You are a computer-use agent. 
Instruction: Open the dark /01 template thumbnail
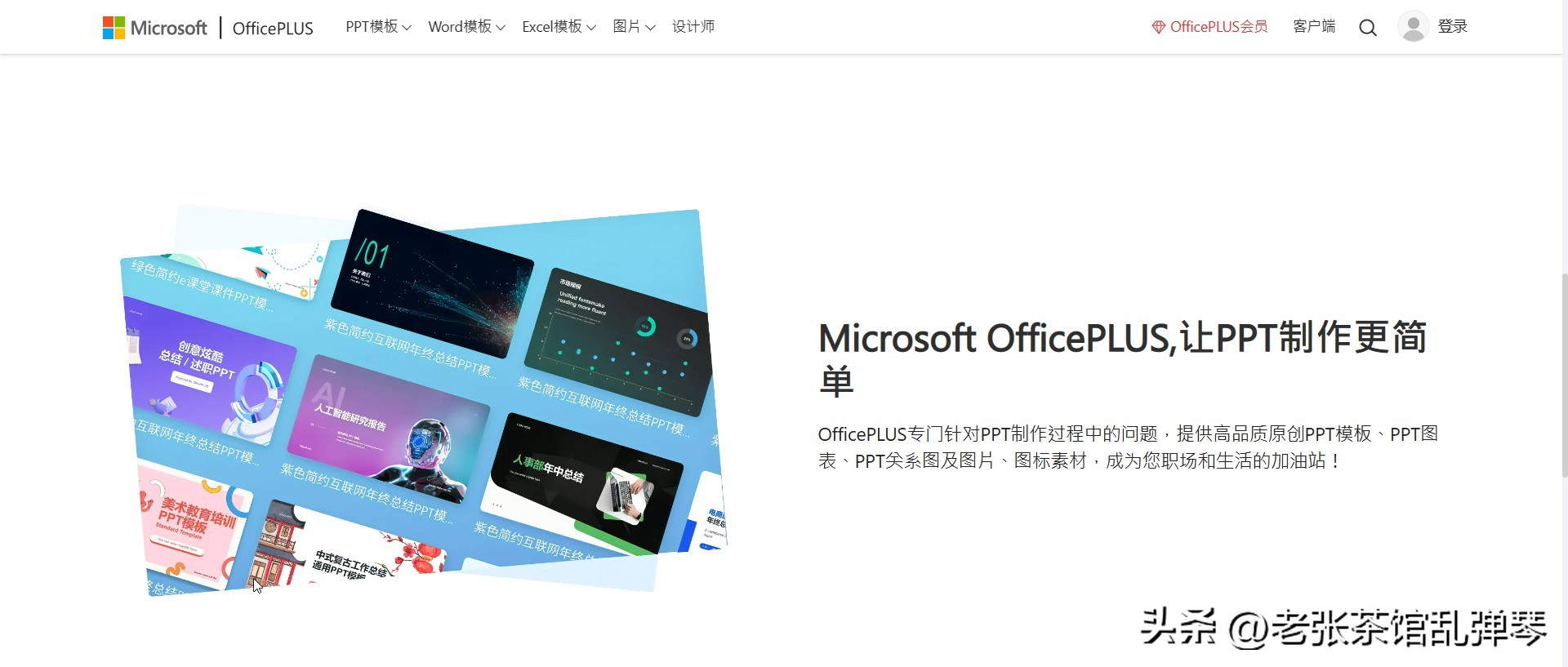coord(432,282)
